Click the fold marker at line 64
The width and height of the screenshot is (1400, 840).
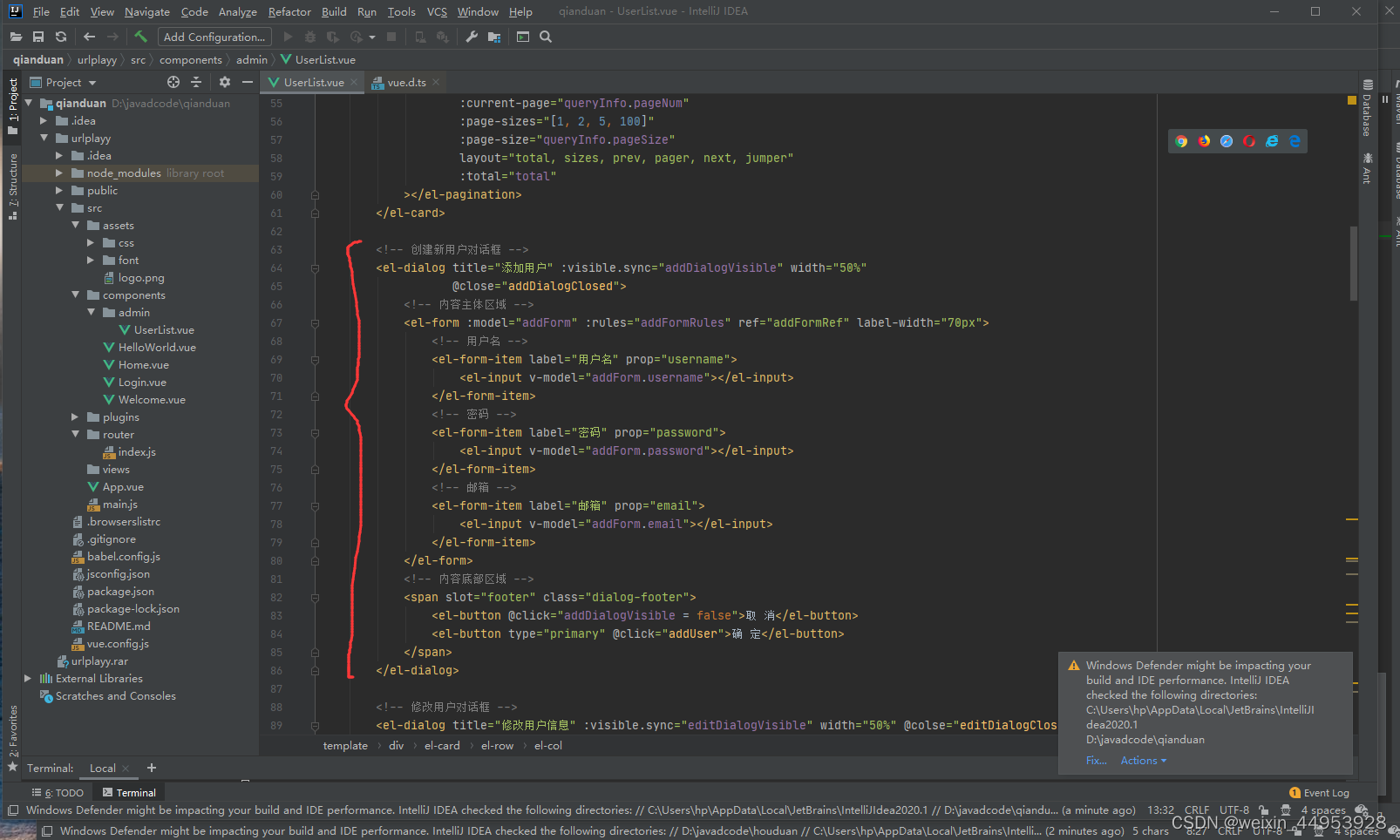(x=315, y=268)
